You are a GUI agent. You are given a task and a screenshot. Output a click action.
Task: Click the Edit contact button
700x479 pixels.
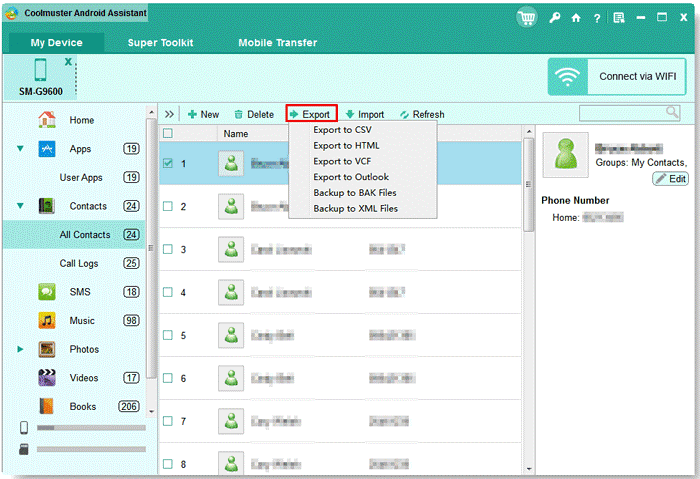670,179
